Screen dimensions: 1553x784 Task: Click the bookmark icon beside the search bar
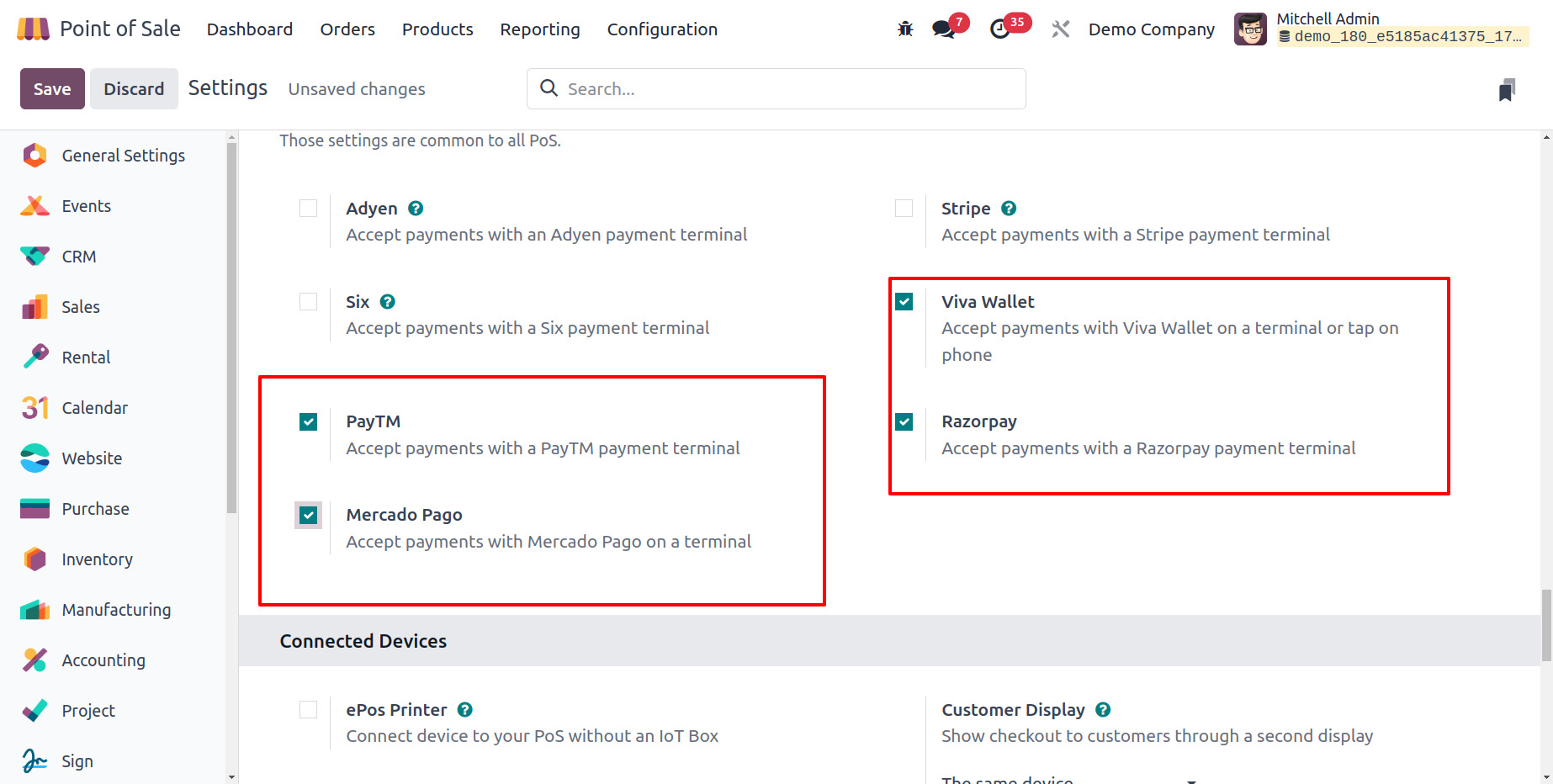pyautogui.click(x=1507, y=89)
